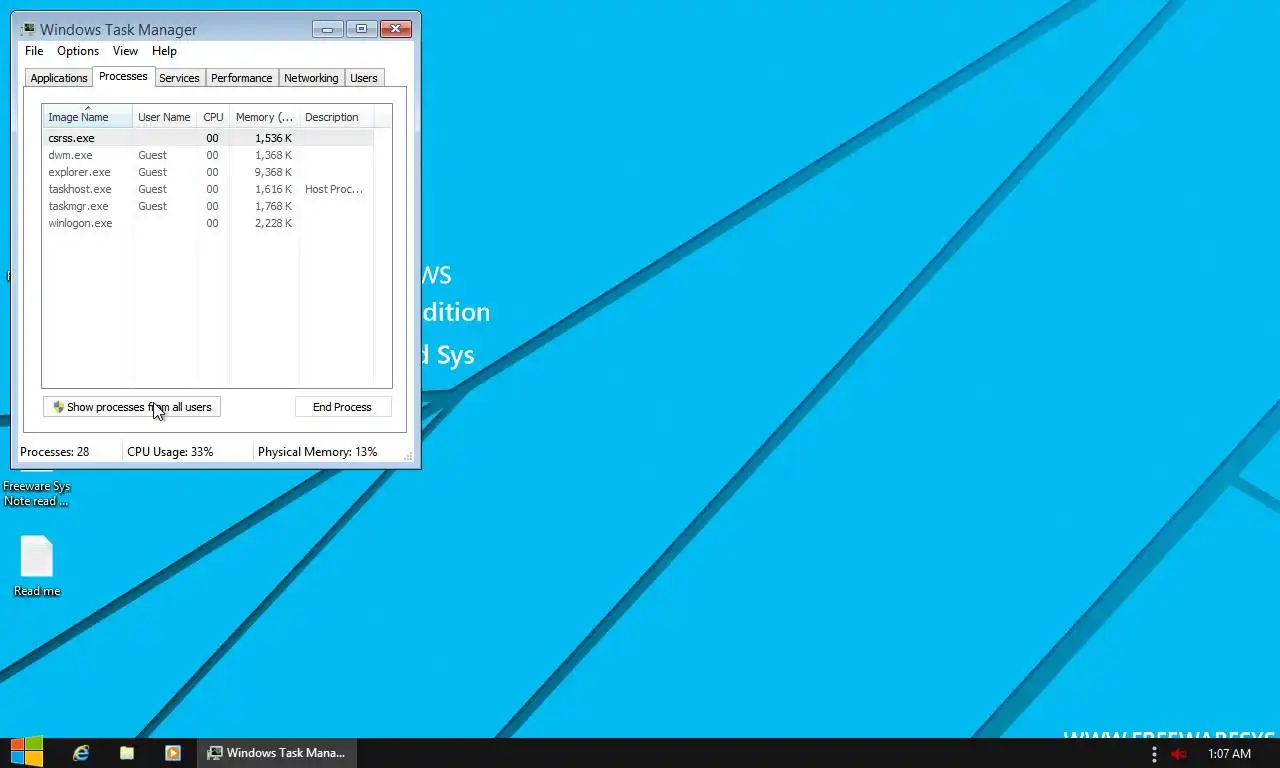Maximize the Task Manager window
Viewport: 1280px width, 768px height.
[361, 29]
